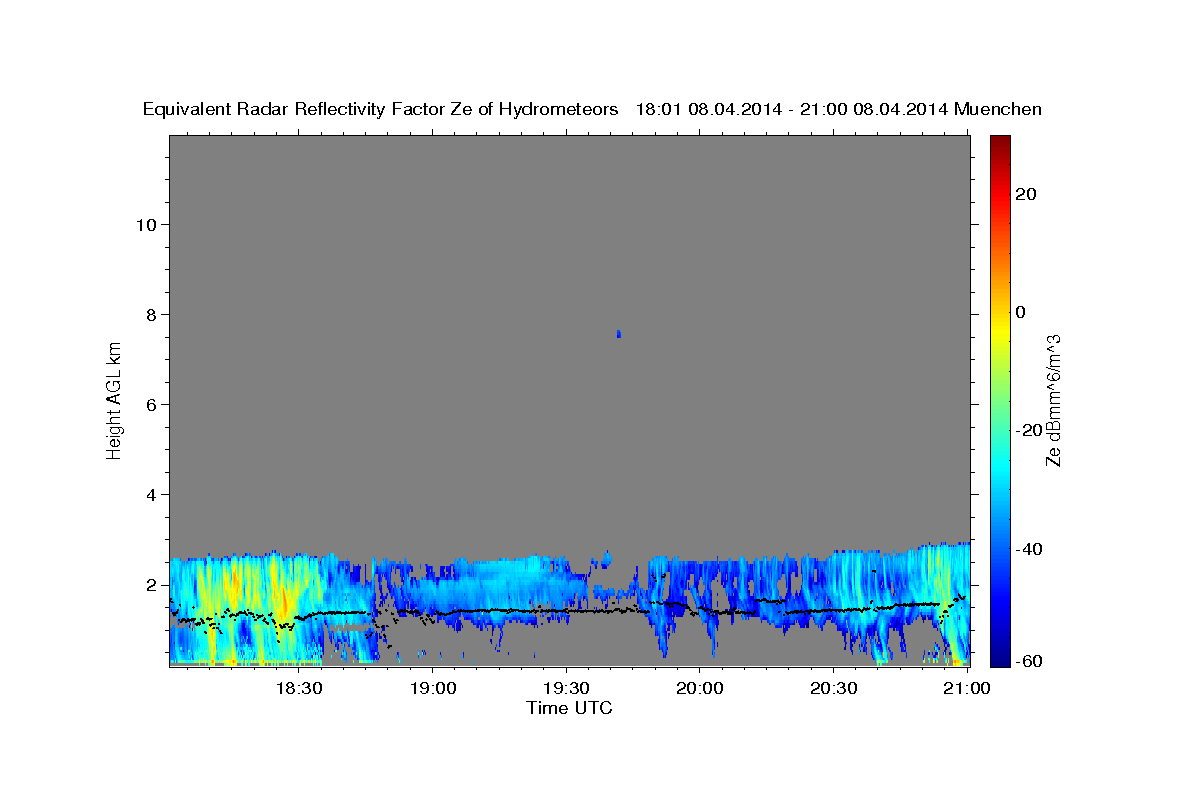Click the 'Time UTC' axis label
Image resolution: width=1200 pixels, height=800 pixels.
click(569, 708)
